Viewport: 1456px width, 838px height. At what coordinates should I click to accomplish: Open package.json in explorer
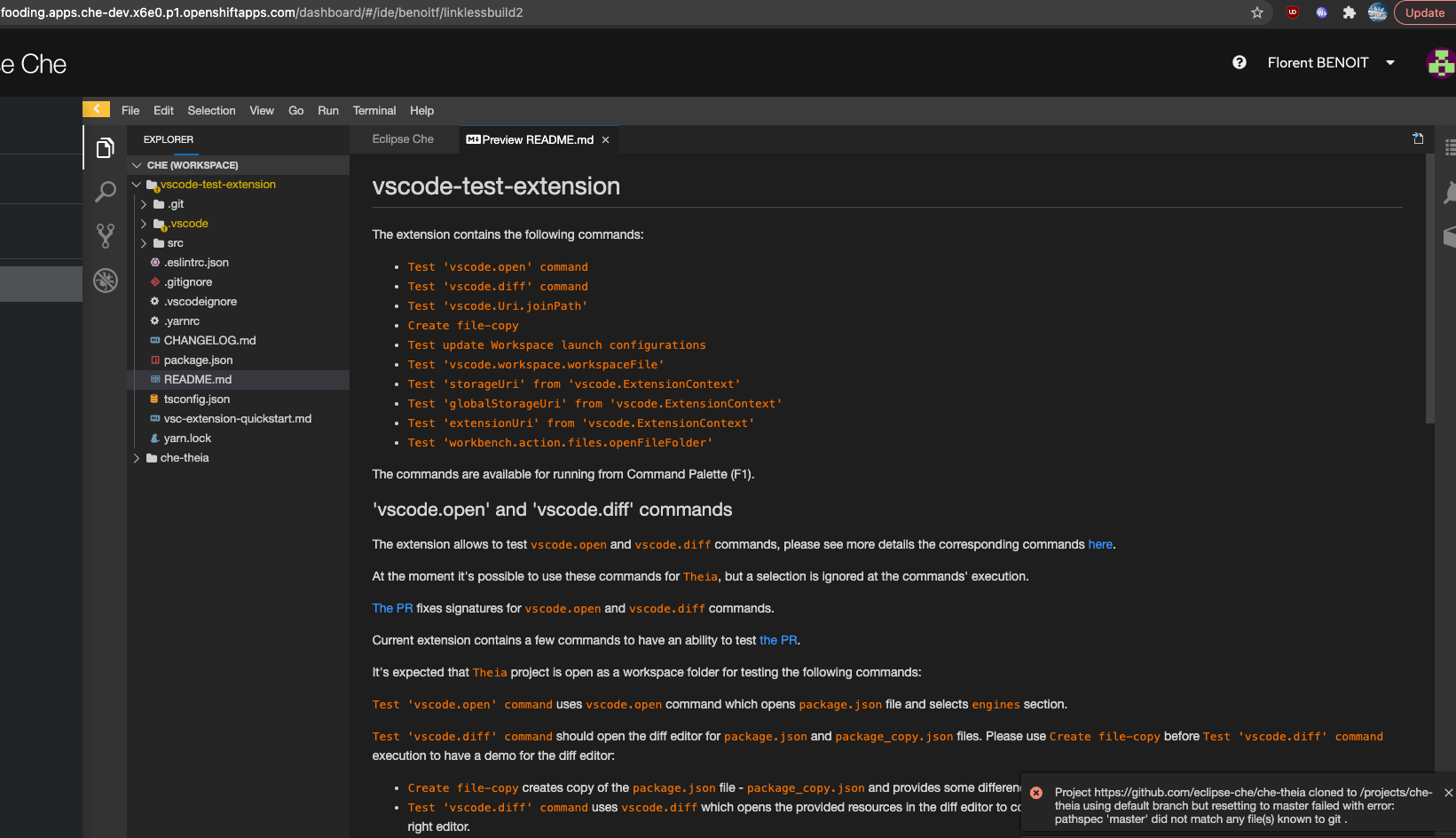tap(198, 360)
